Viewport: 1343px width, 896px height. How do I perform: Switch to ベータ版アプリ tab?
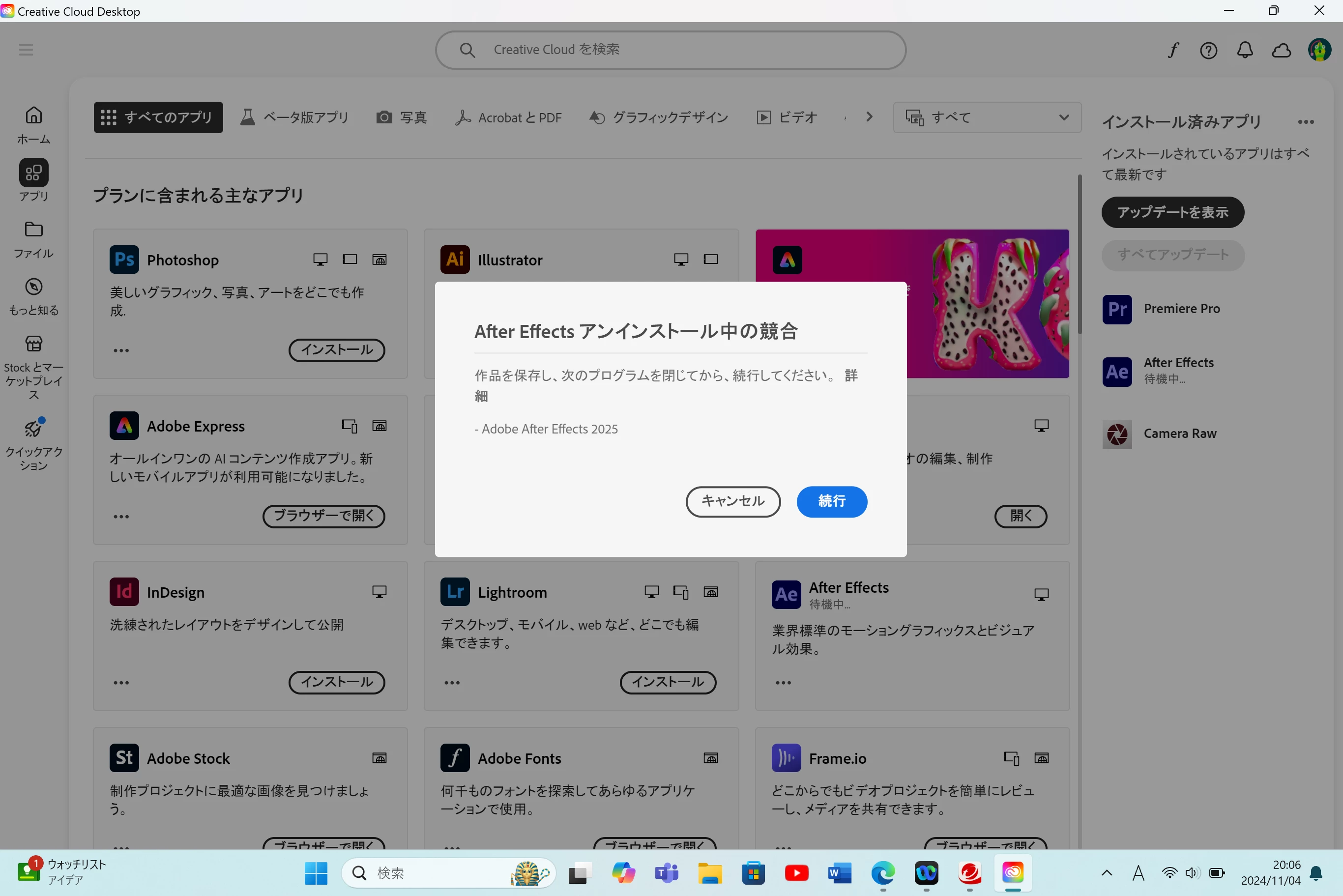[x=294, y=117]
